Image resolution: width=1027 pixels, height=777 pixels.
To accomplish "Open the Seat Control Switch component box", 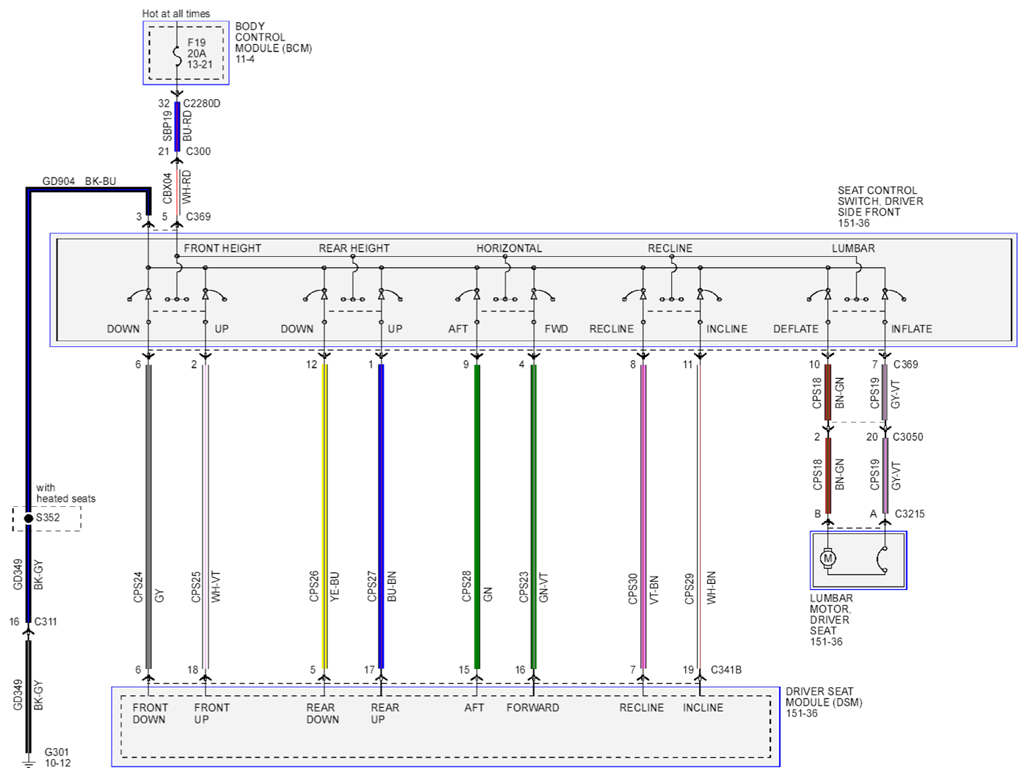I will coord(534,290).
